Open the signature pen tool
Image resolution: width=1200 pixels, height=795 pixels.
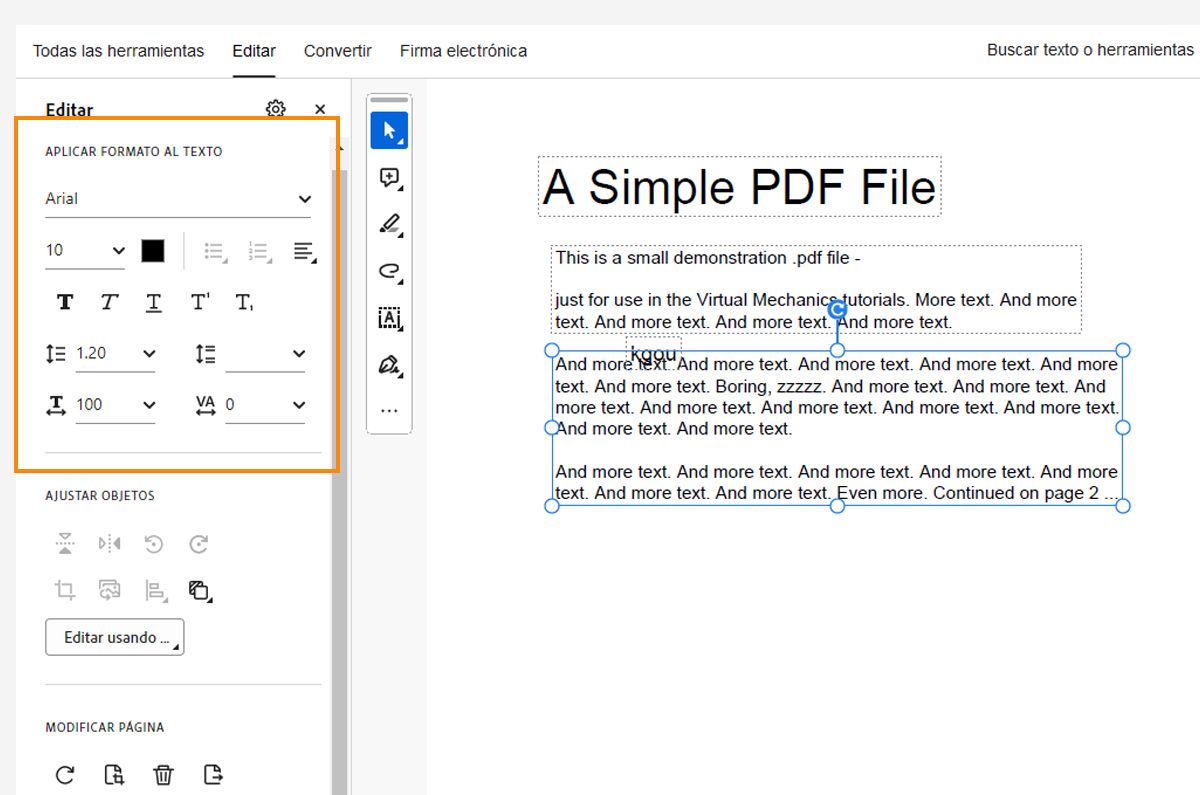[389, 365]
